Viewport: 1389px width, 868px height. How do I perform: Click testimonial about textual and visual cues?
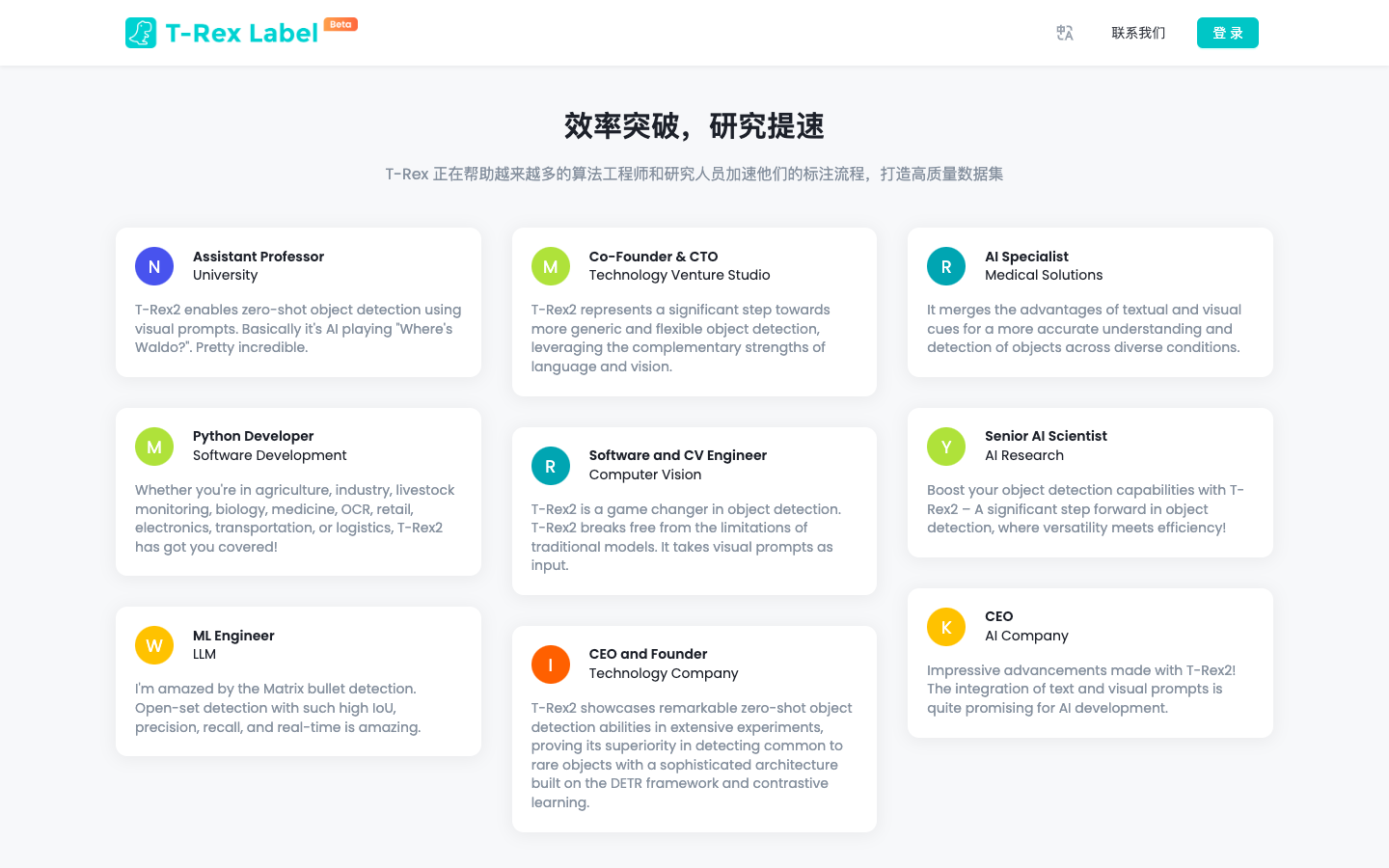(x=1084, y=329)
